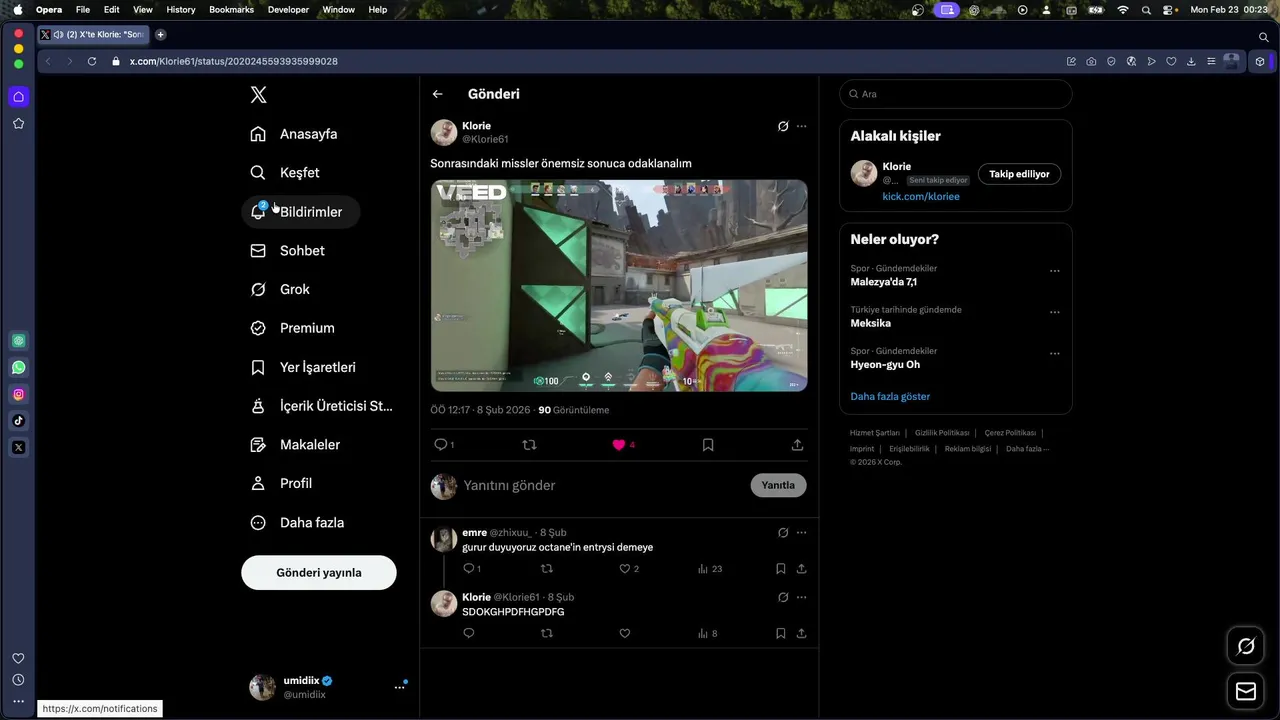Open more options on Klorie's reply
The width and height of the screenshot is (1280, 720).
coord(801,597)
